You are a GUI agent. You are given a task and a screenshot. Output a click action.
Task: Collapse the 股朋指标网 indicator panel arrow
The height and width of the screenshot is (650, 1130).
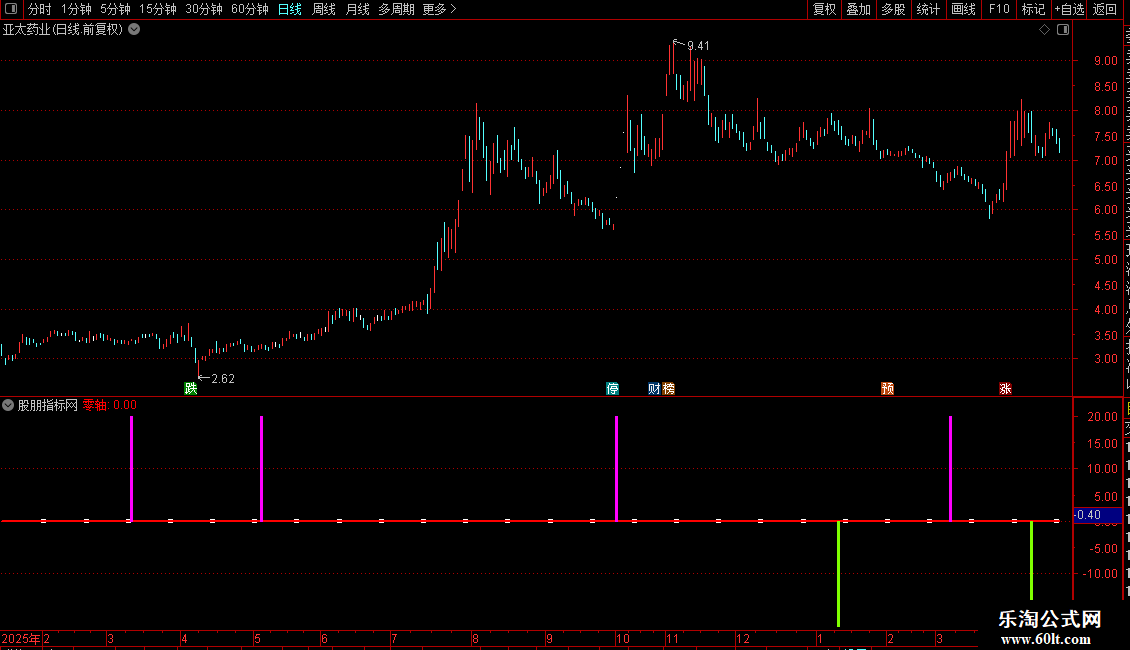pos(8,405)
